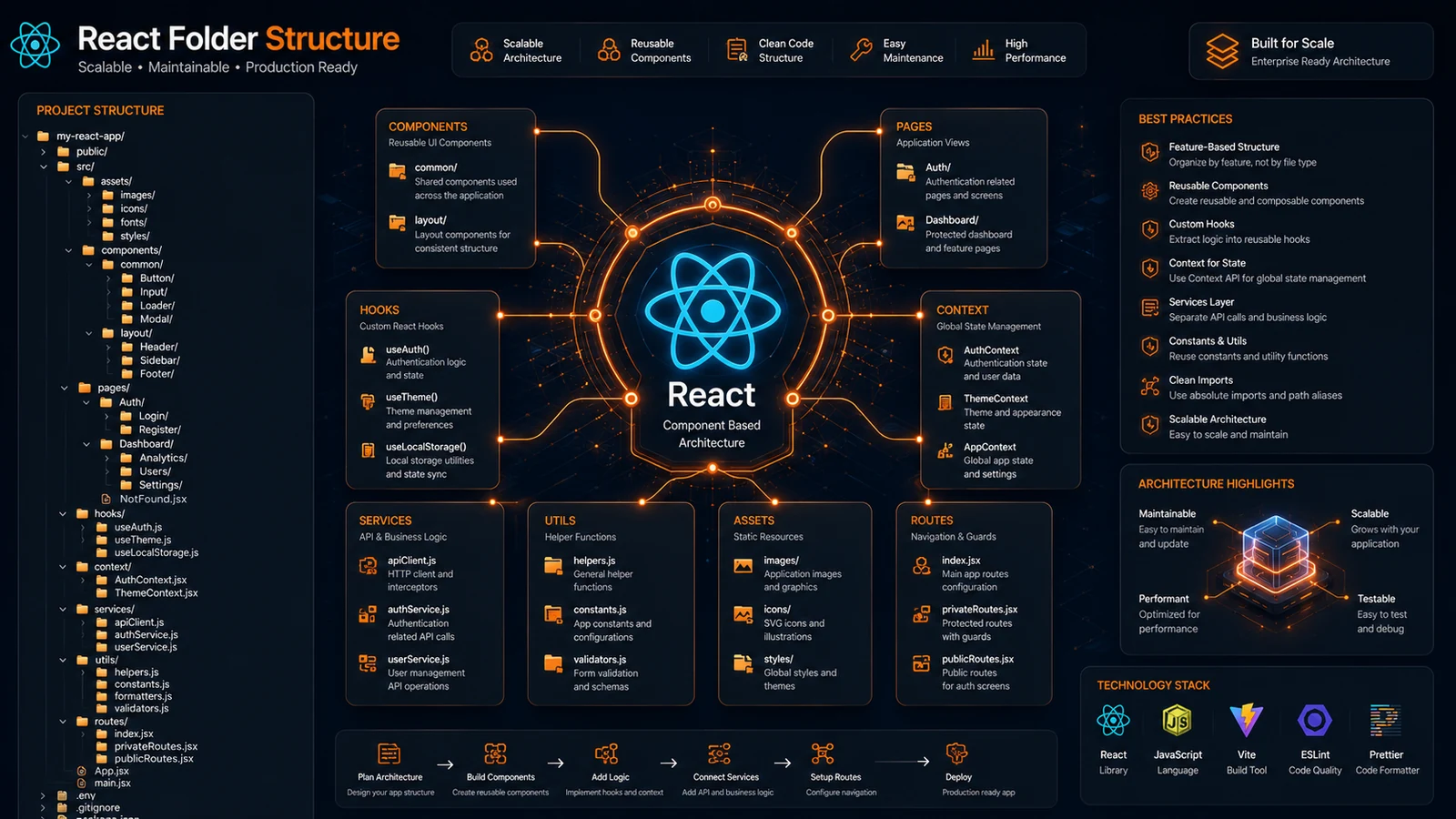Click the High Performance bar chart icon
This screenshot has width=1456, height=819.
[x=983, y=50]
